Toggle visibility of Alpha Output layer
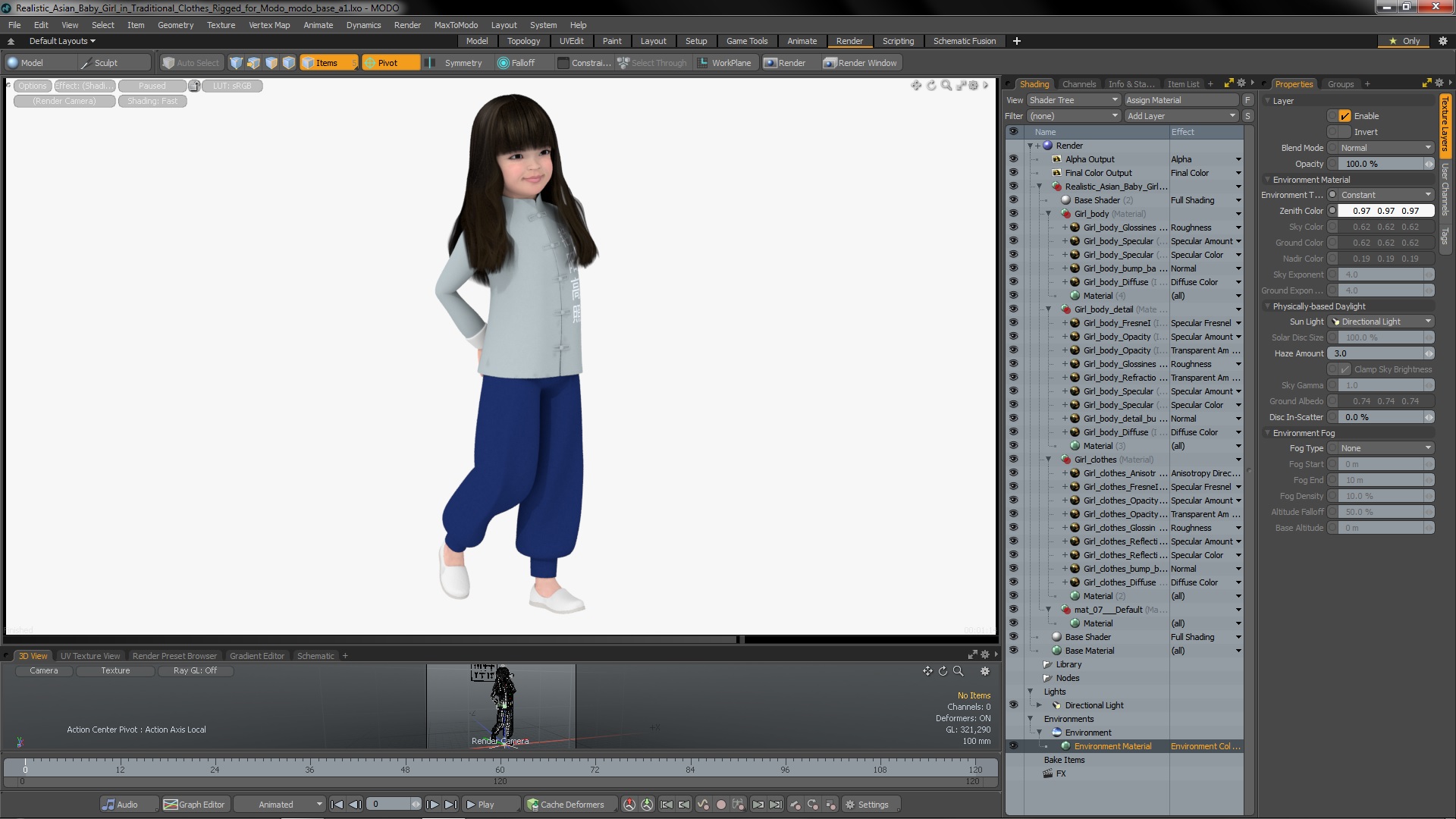 [x=1013, y=159]
